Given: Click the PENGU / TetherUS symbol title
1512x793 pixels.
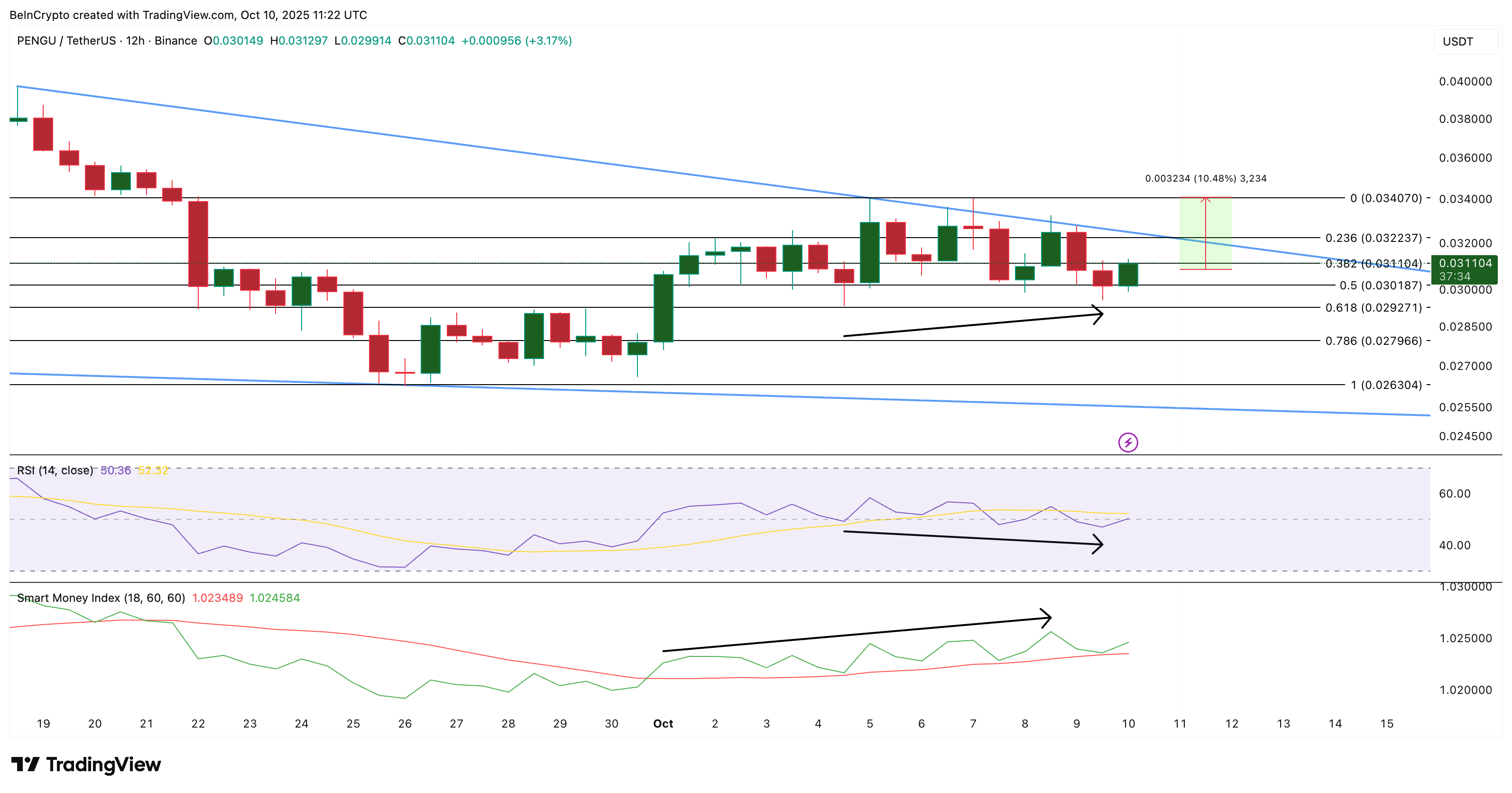Looking at the screenshot, I should pos(66,40).
